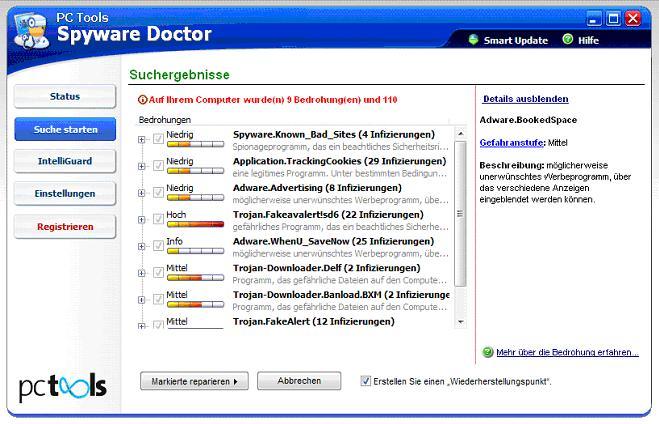Image resolution: width=659 pixels, height=424 pixels.
Task: Click the Hoch threat level bar of Trojan.Fakeavalert!sd6
Action: [195, 224]
